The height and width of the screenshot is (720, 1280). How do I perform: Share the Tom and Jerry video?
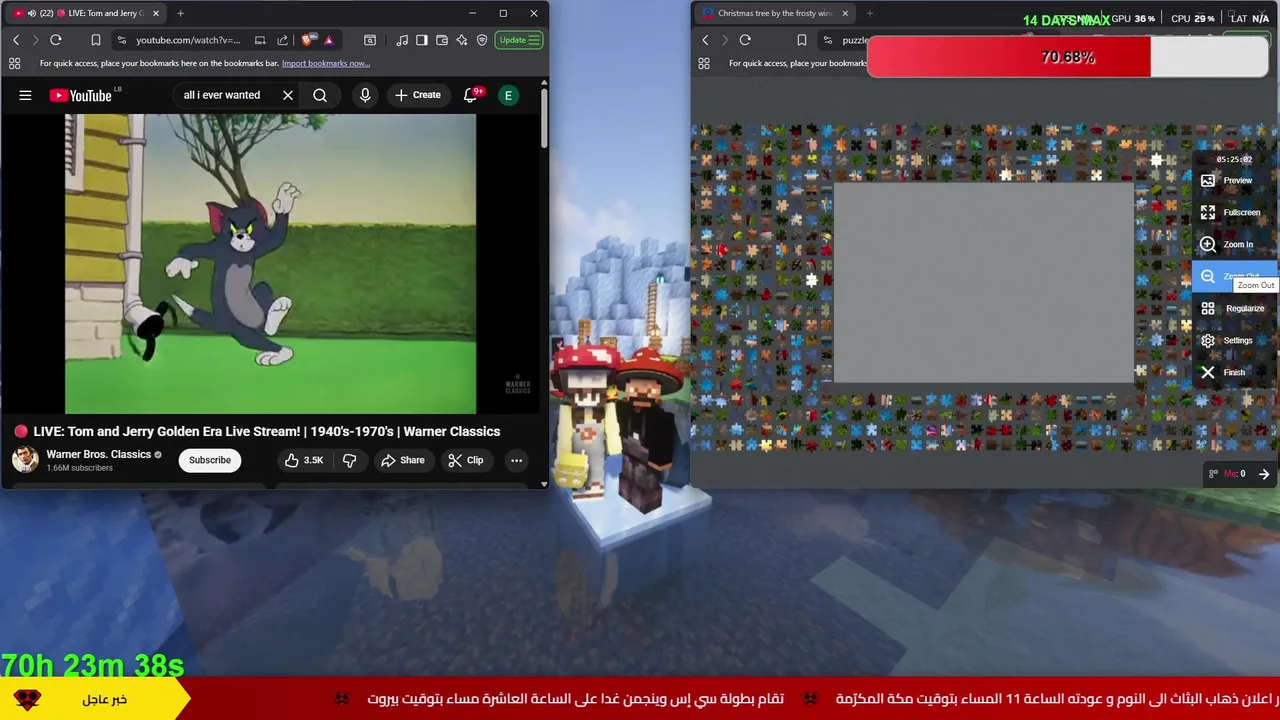click(x=402, y=460)
